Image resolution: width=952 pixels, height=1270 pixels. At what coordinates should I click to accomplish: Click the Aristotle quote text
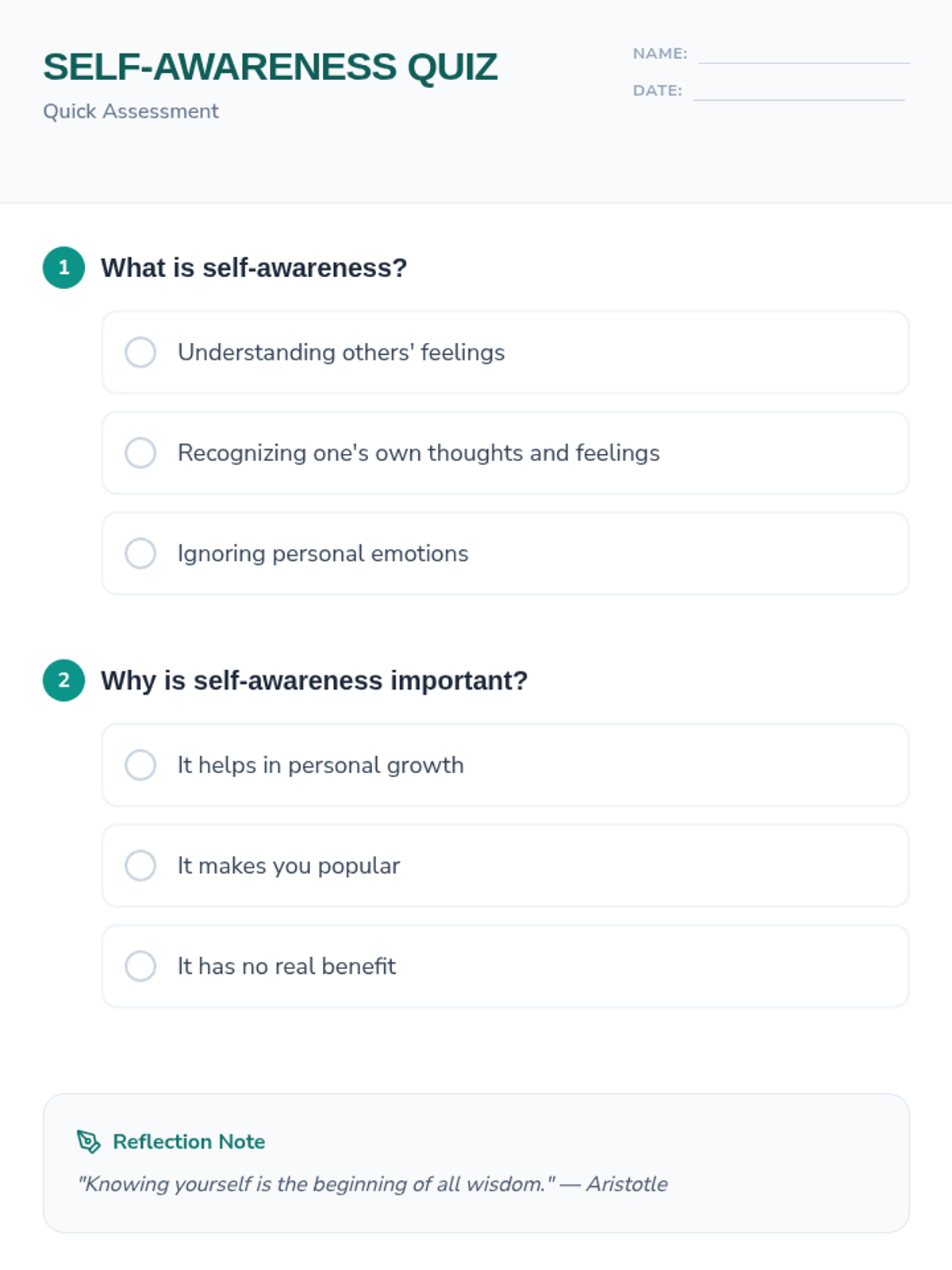click(373, 1183)
